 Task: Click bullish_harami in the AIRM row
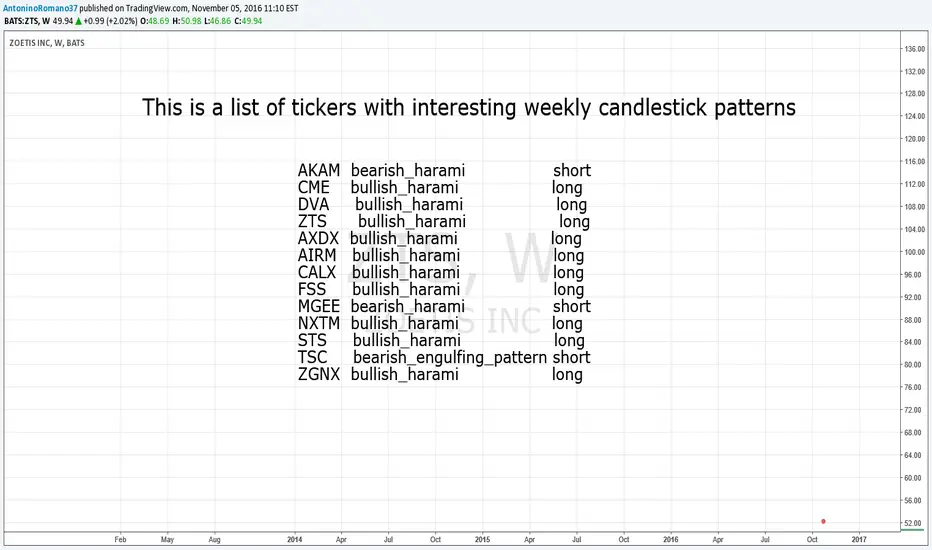tap(406, 256)
